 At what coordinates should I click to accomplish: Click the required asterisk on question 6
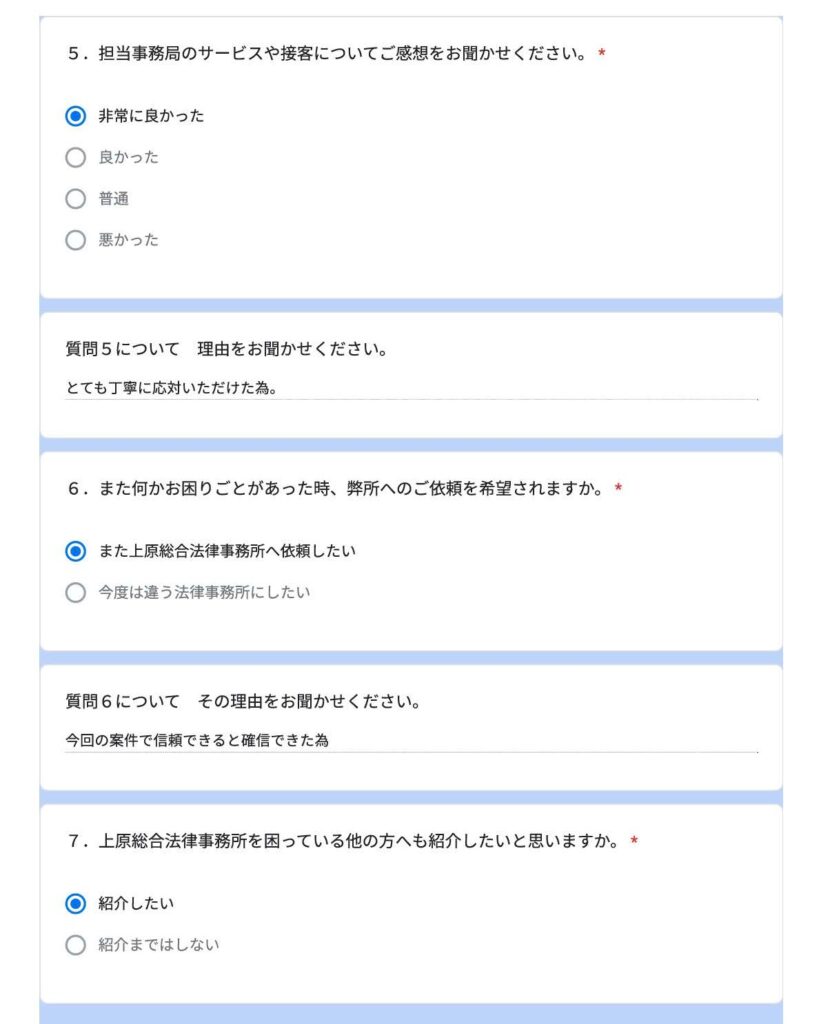pos(618,489)
